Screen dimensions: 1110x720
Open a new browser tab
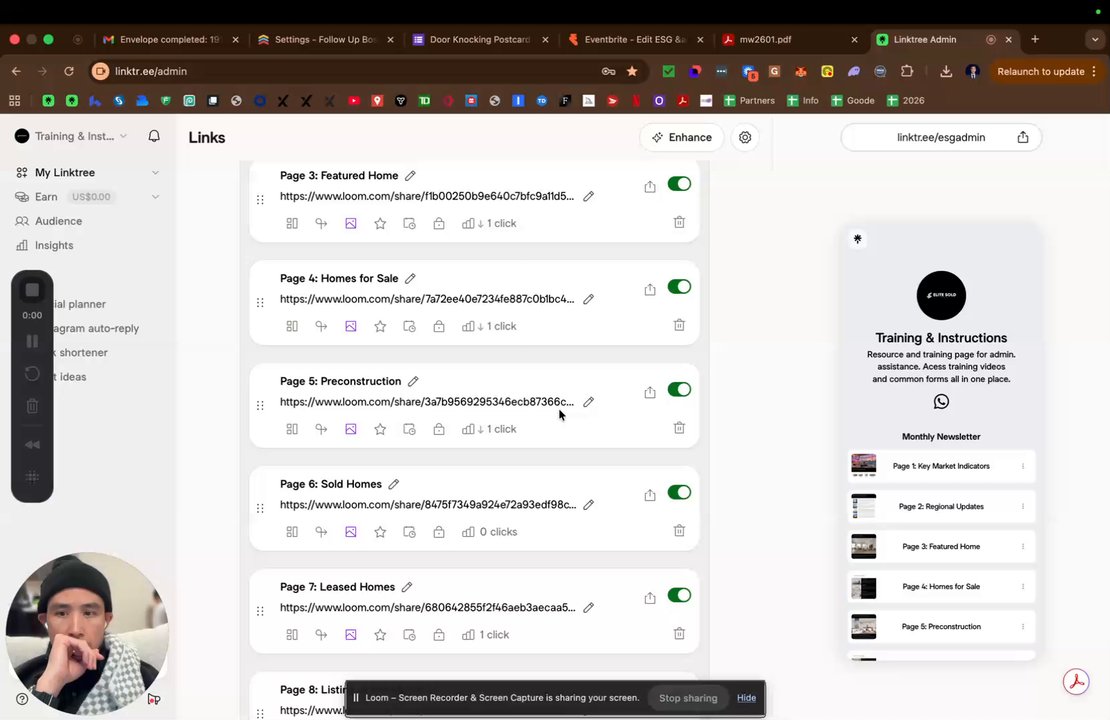pyautogui.click(x=1035, y=40)
